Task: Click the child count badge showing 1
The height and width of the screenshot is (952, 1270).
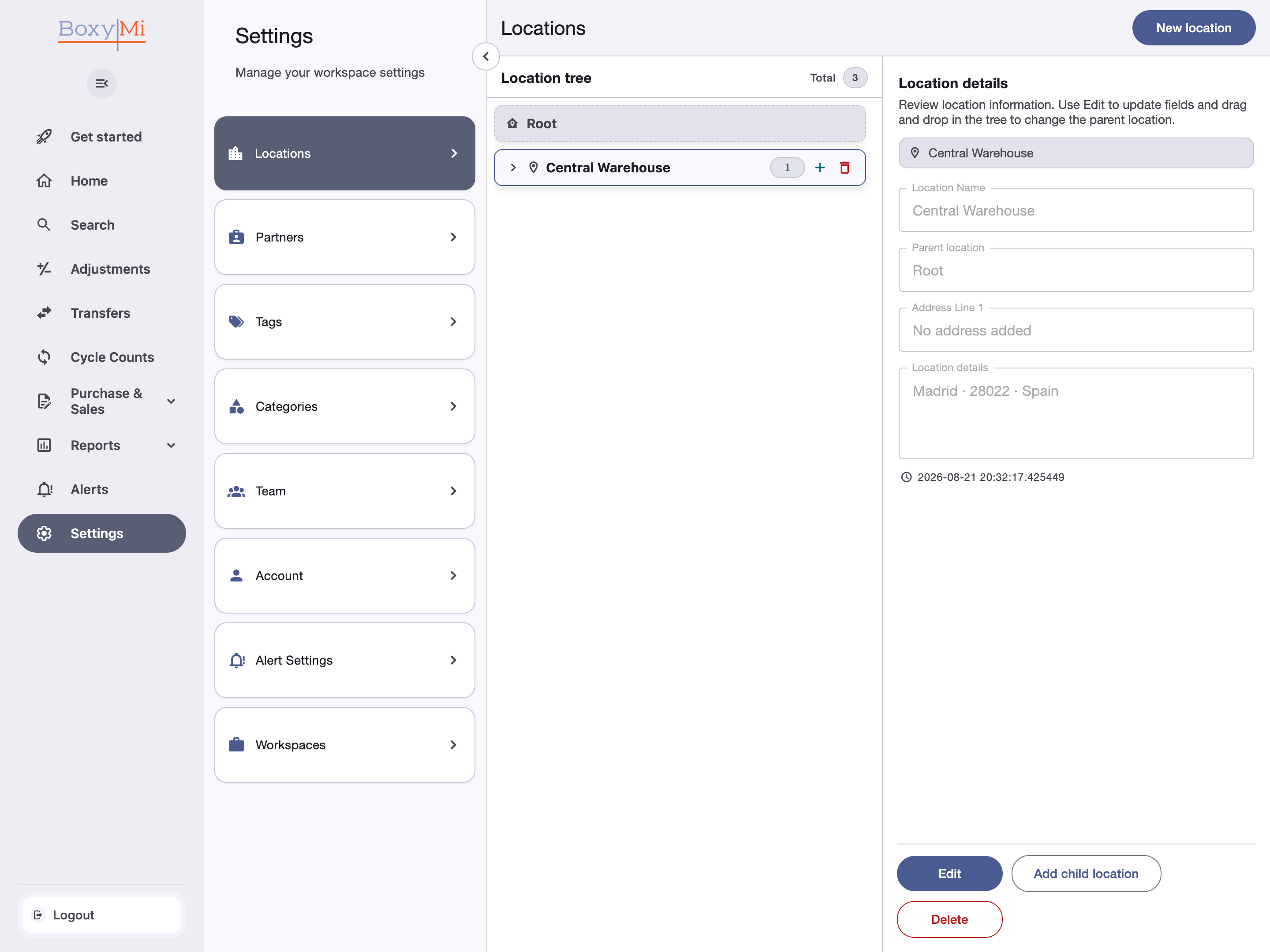Action: coord(787,167)
